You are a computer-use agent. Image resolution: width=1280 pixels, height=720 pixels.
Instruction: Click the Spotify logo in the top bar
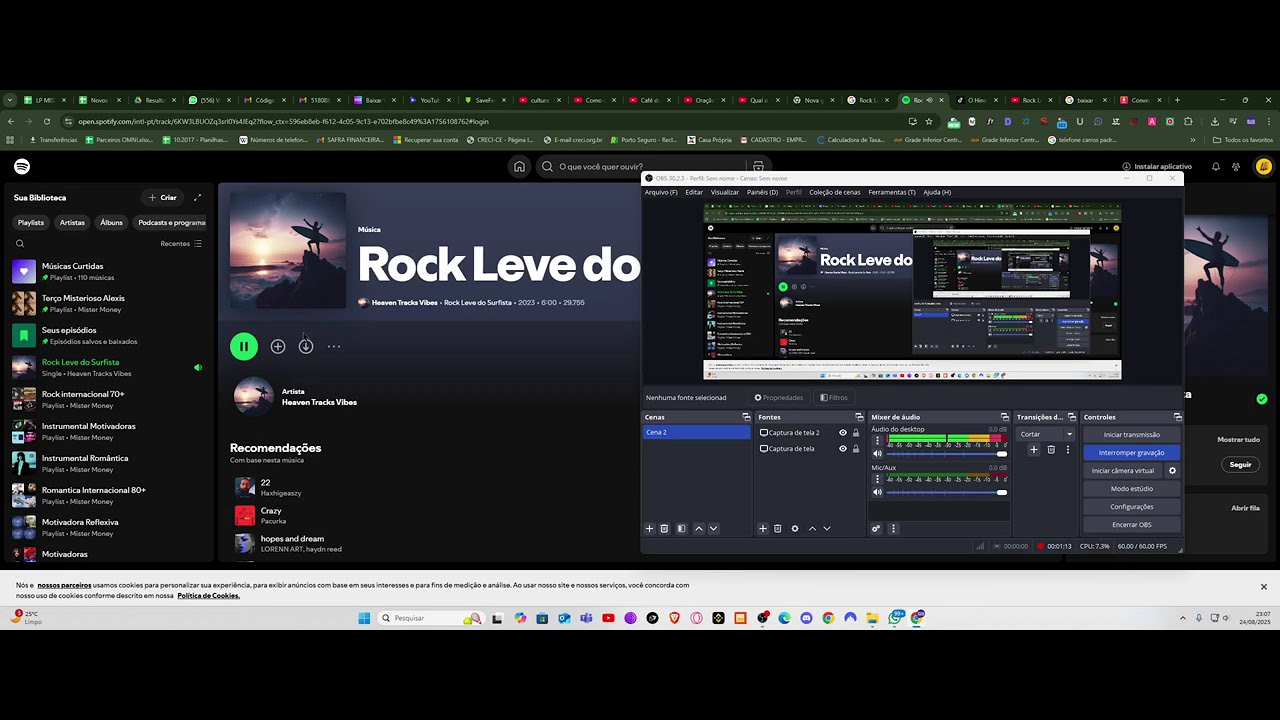22,167
